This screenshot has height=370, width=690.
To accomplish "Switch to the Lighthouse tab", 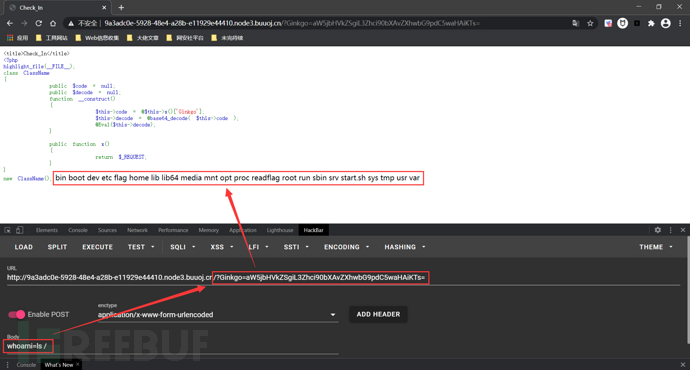I will coord(280,230).
